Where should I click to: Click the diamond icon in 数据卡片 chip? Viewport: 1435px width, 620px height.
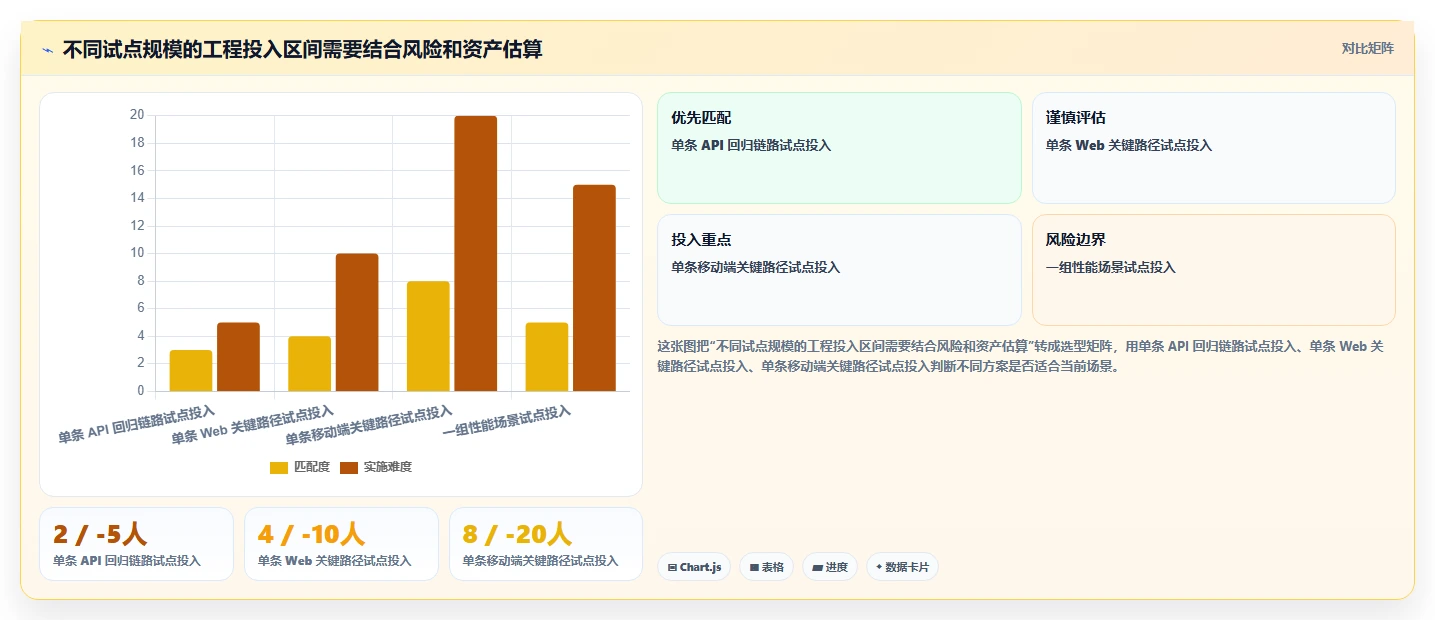point(879,567)
